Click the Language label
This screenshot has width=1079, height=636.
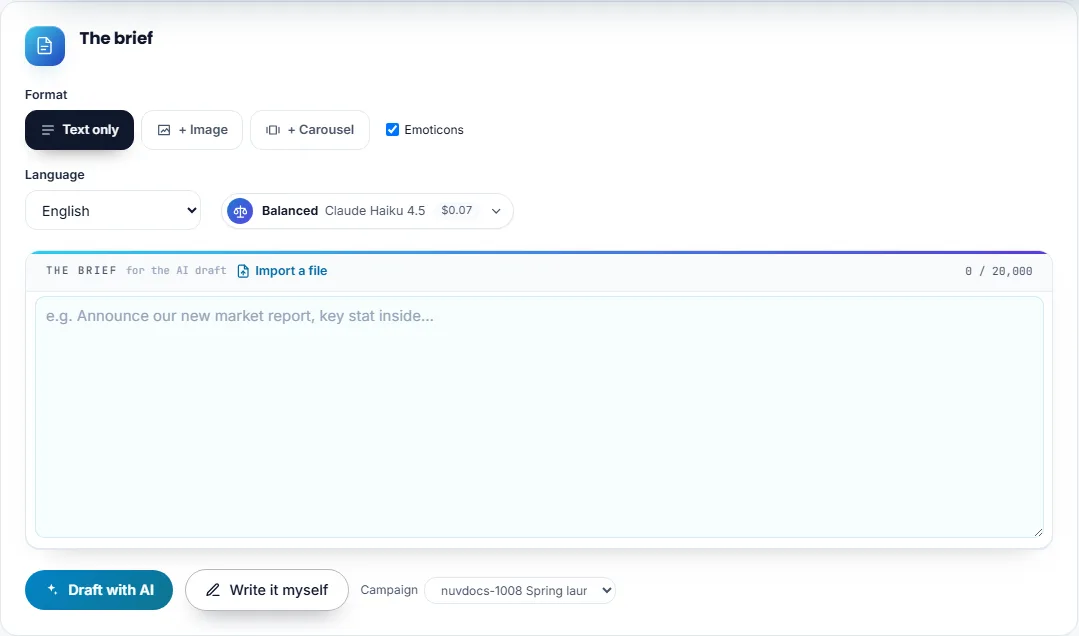coord(55,175)
